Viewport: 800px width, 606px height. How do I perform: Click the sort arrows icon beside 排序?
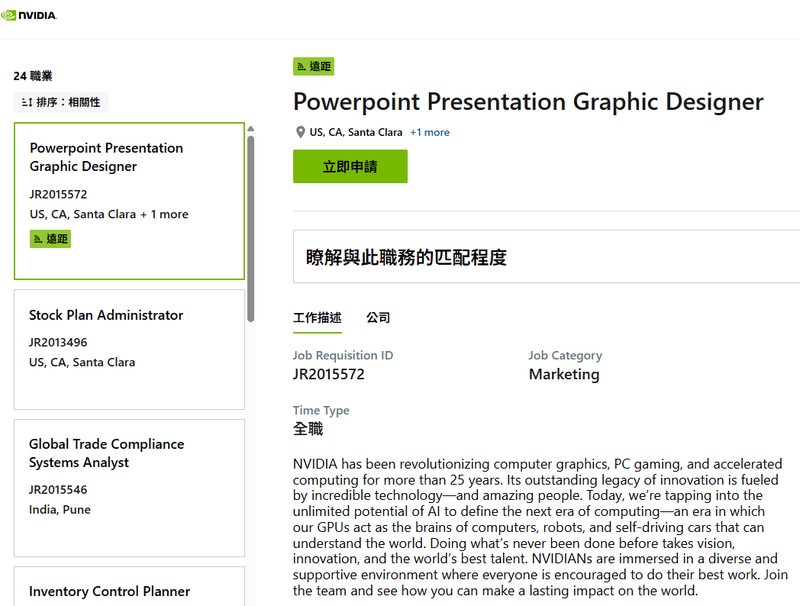pyautogui.click(x=27, y=103)
